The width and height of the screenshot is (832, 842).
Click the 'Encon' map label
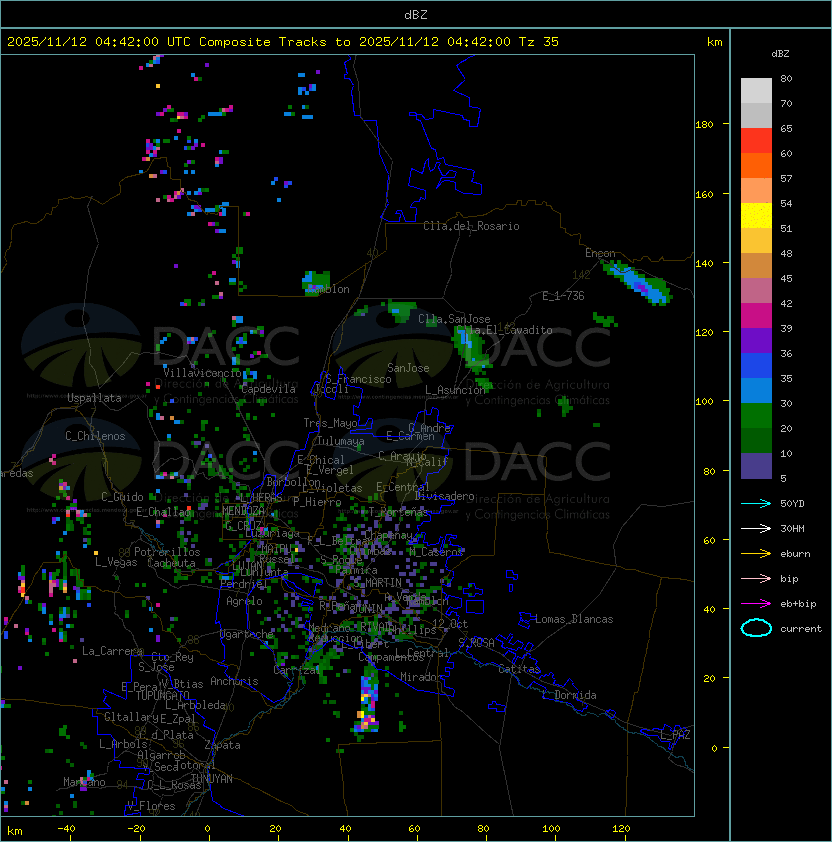tap(600, 253)
